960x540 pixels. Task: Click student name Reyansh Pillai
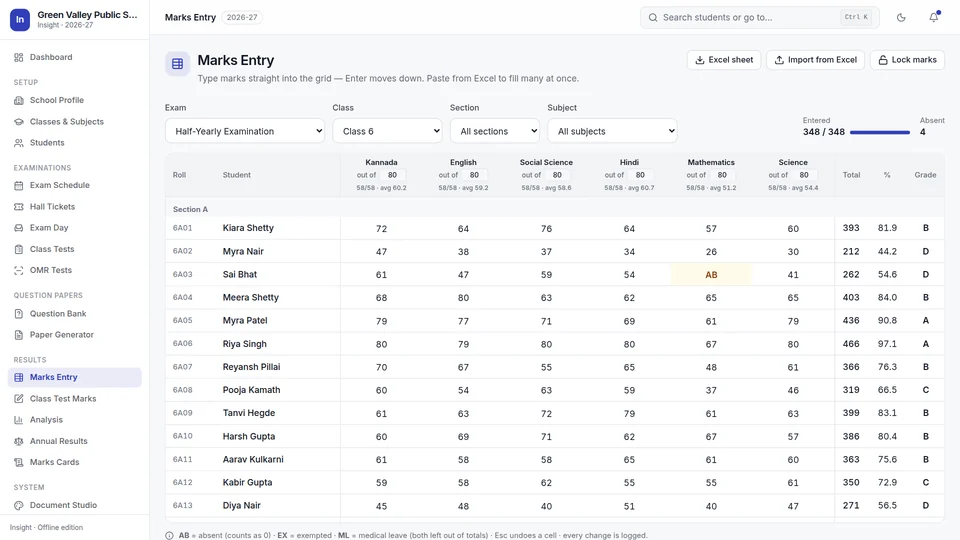click(x=252, y=367)
